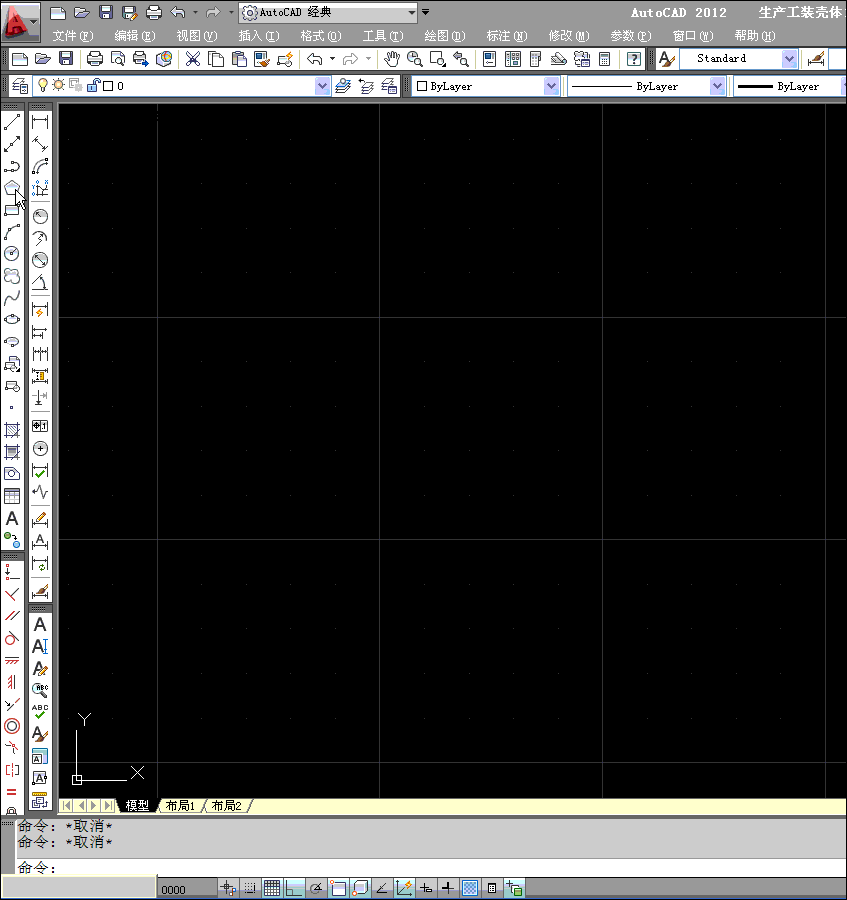Select the Line tool in draw toolbar
This screenshot has width=847, height=900.
[x=12, y=122]
